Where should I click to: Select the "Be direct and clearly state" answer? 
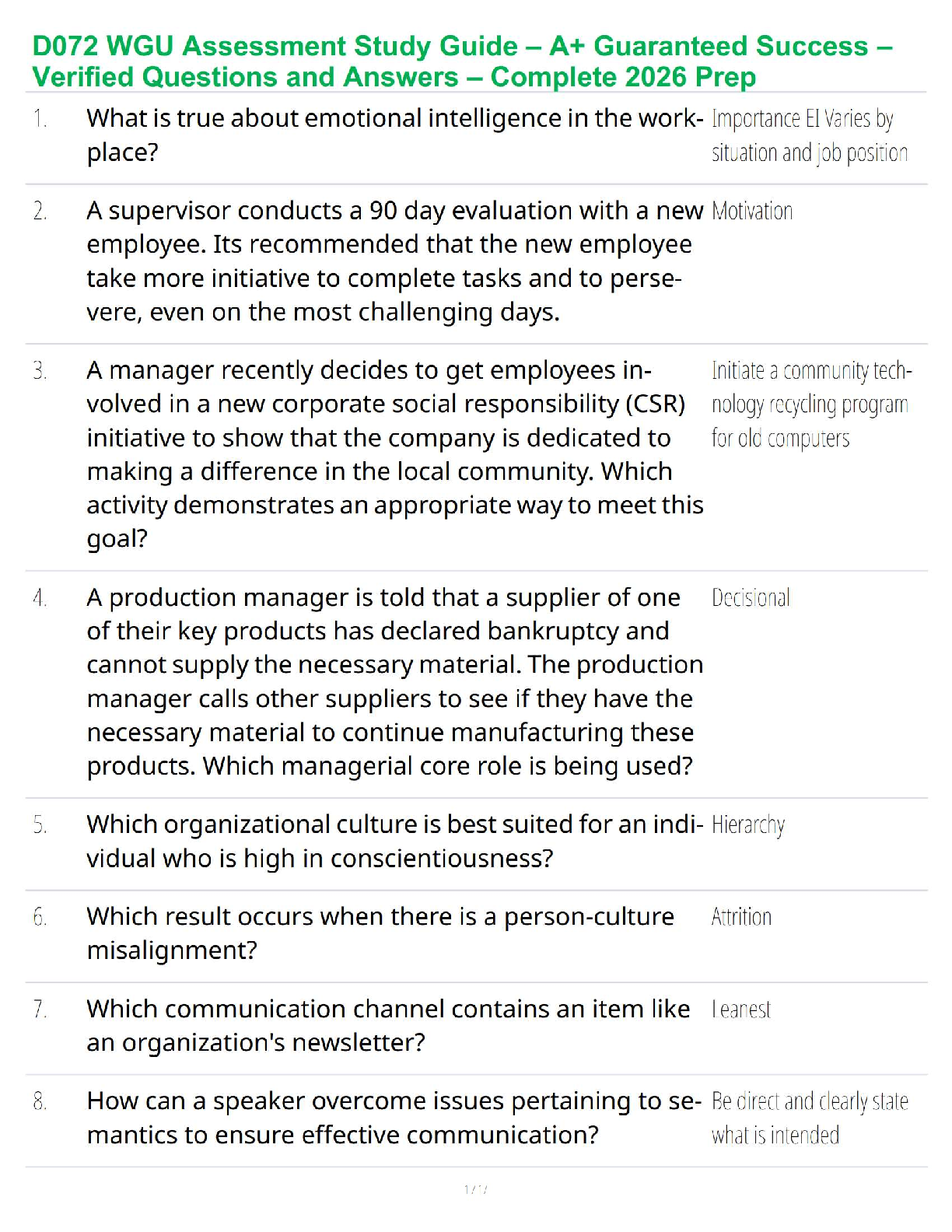[x=809, y=1118]
